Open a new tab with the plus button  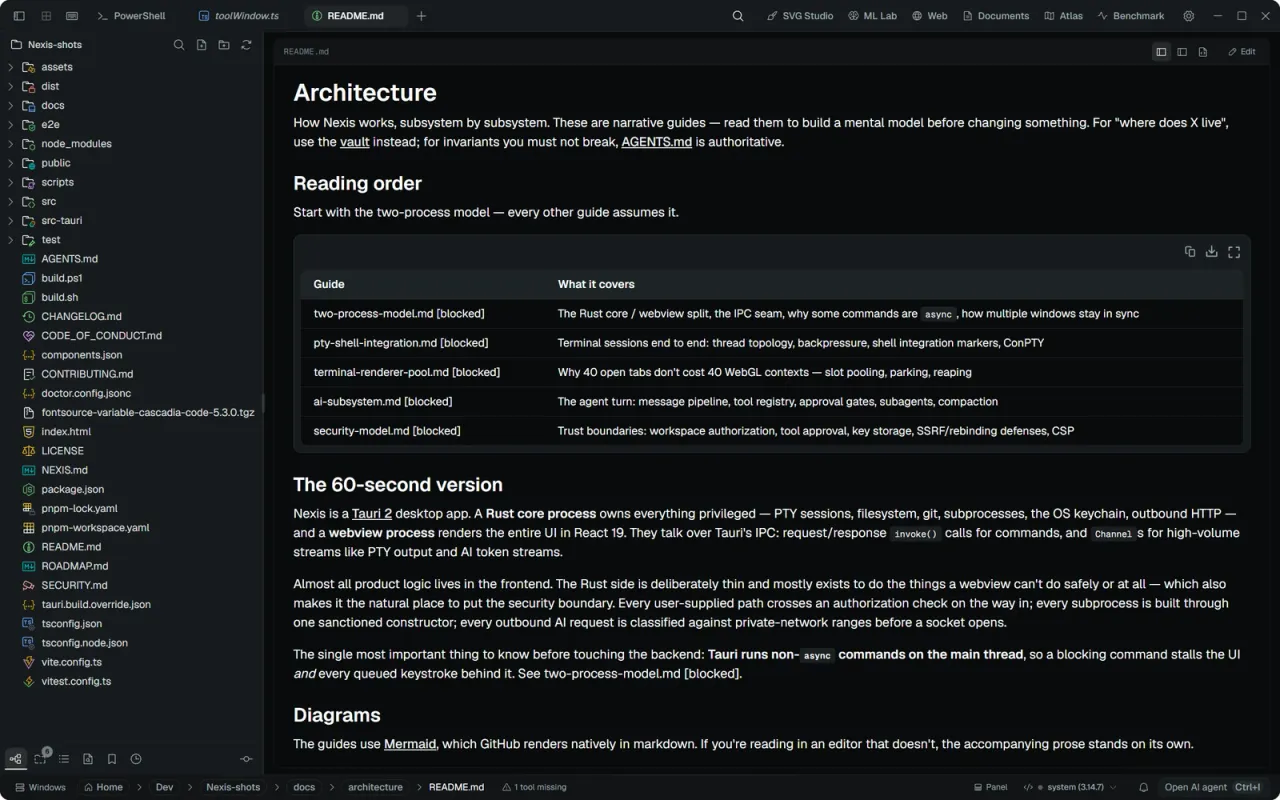pos(421,16)
